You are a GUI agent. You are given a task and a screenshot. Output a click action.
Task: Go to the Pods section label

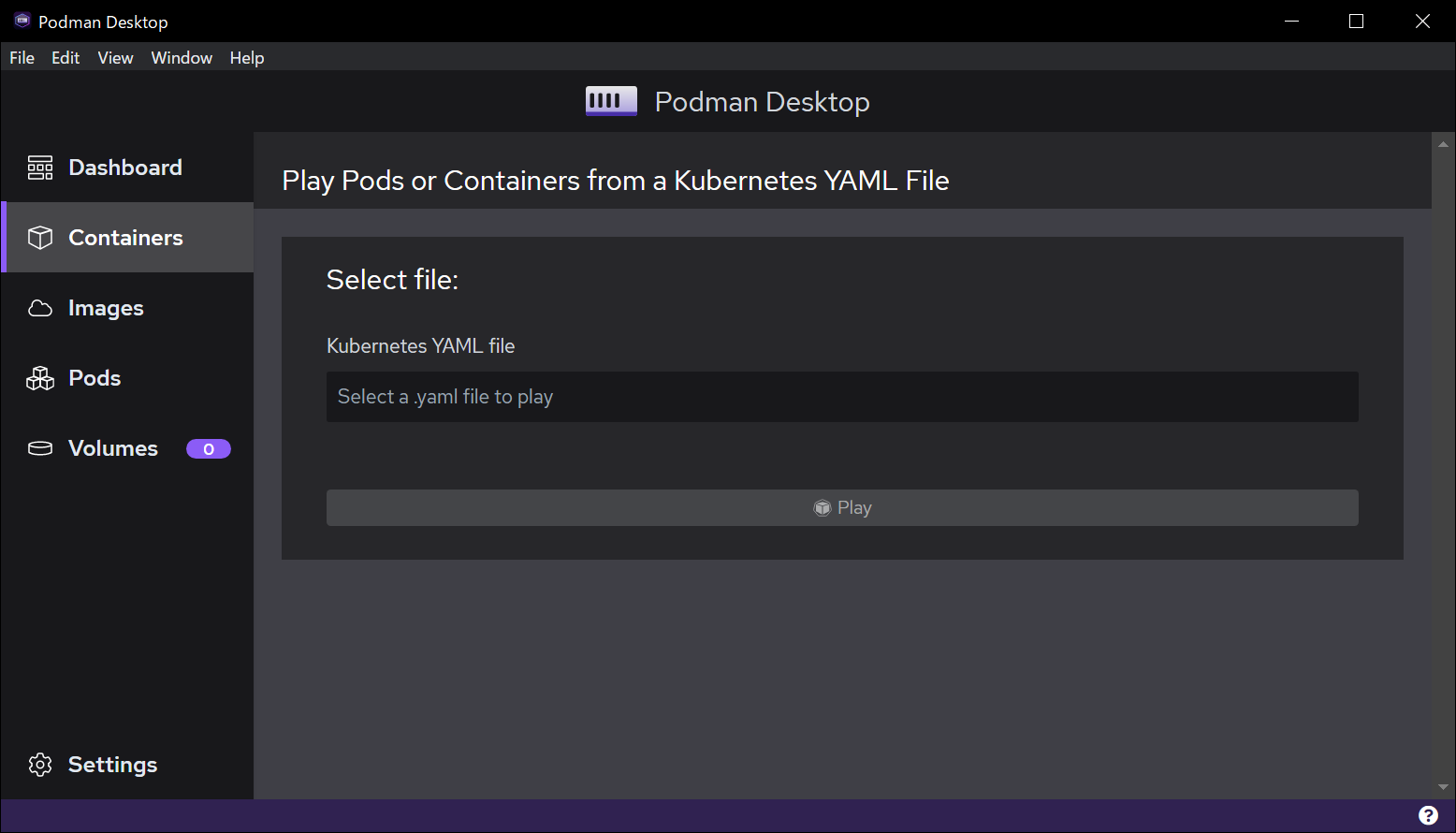point(95,378)
